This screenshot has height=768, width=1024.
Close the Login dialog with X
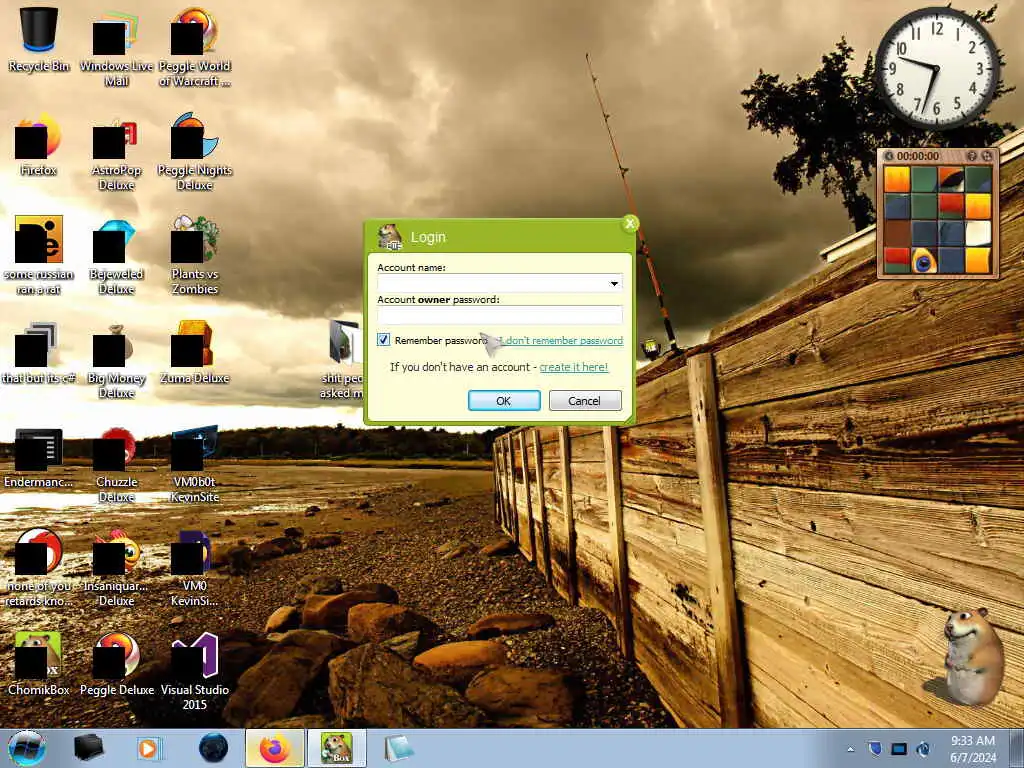pyautogui.click(x=630, y=224)
